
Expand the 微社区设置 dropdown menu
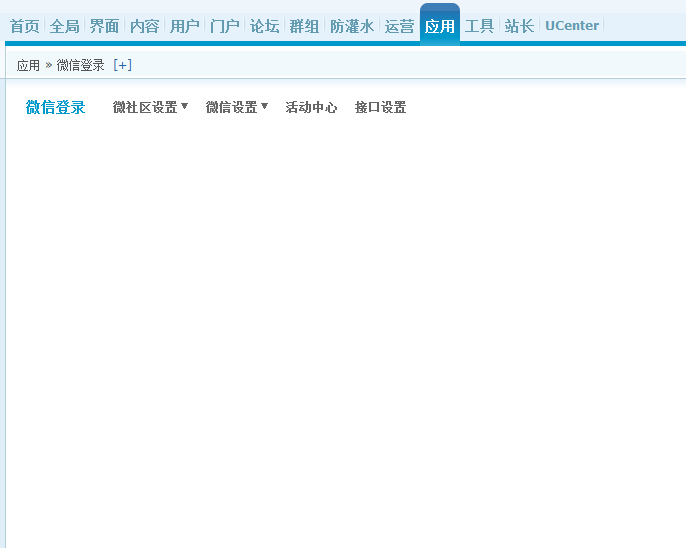150,107
